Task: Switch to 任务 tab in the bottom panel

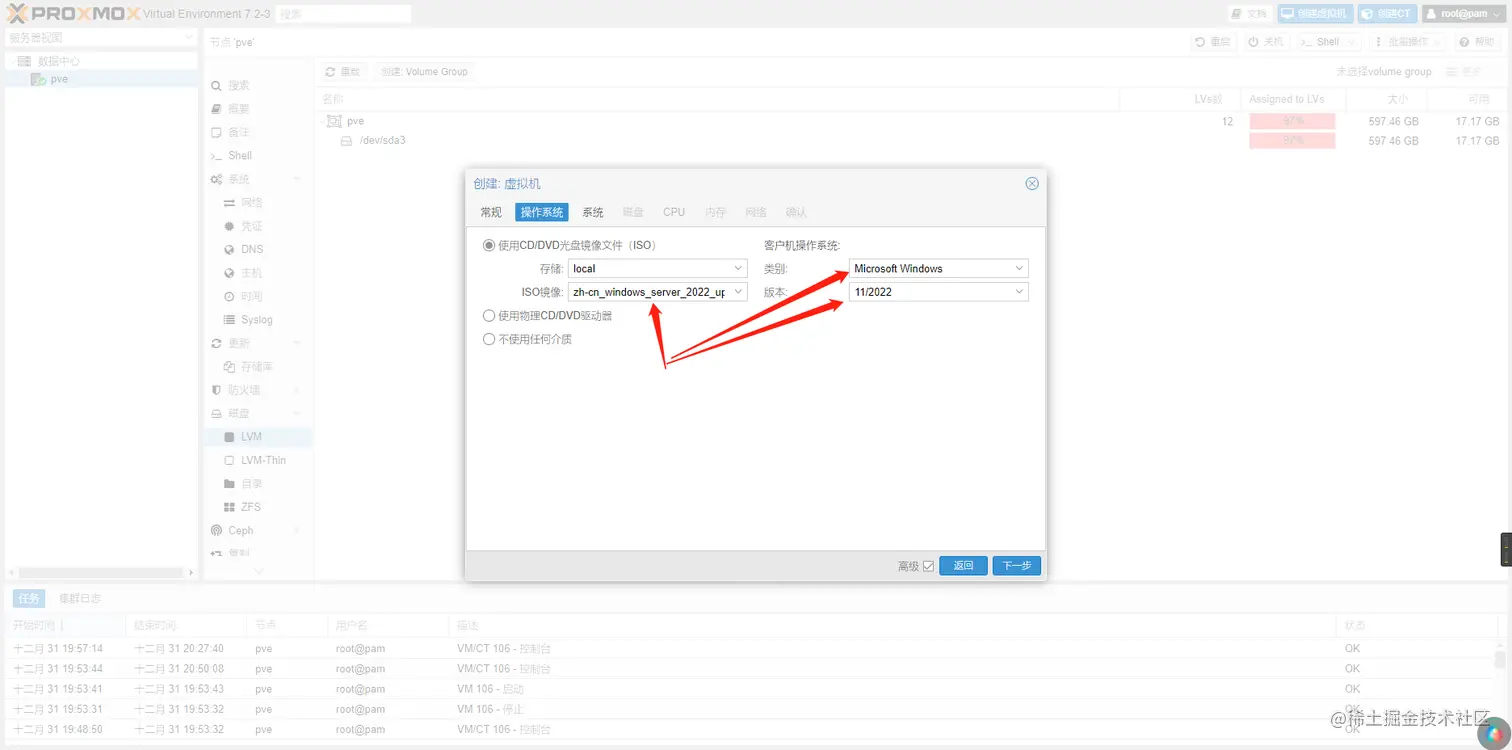Action: click(x=29, y=598)
